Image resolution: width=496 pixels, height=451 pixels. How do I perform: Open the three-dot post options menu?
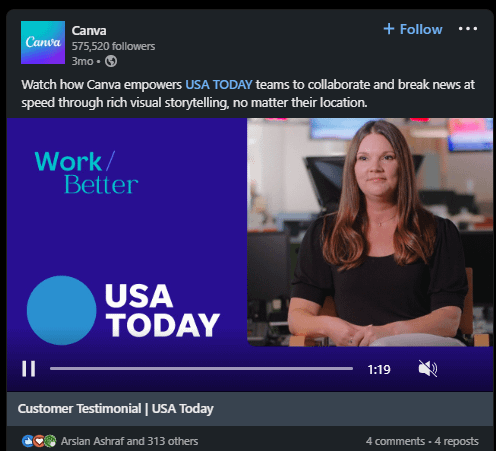pyautogui.click(x=468, y=29)
